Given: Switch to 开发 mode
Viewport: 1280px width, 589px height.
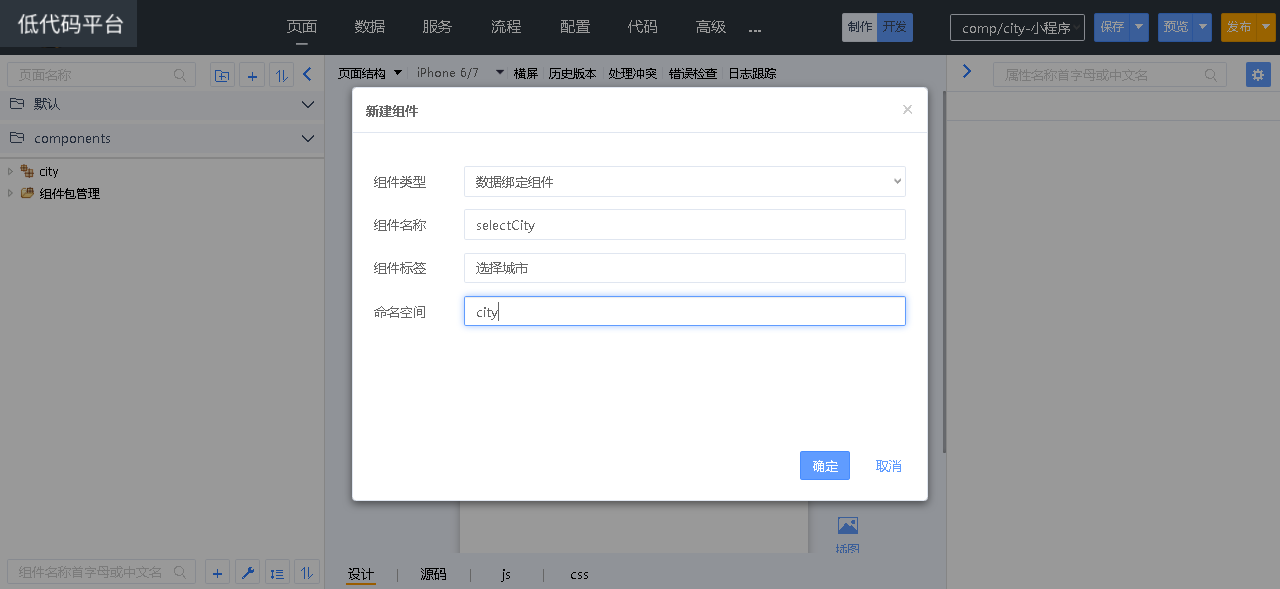Looking at the screenshot, I should tap(895, 27).
